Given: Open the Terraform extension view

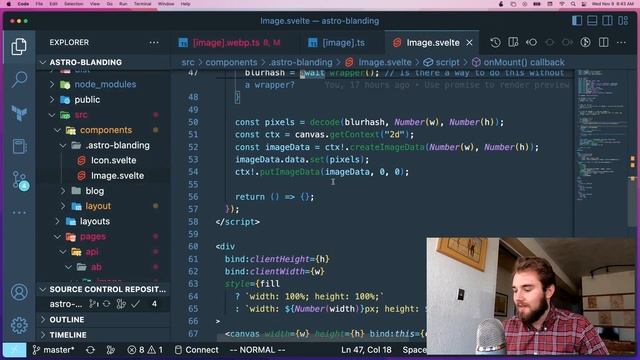Looking at the screenshot, I should 19,113.
